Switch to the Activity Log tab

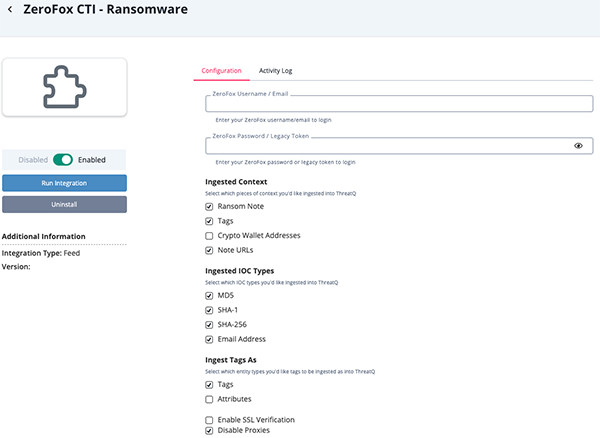pyautogui.click(x=276, y=71)
